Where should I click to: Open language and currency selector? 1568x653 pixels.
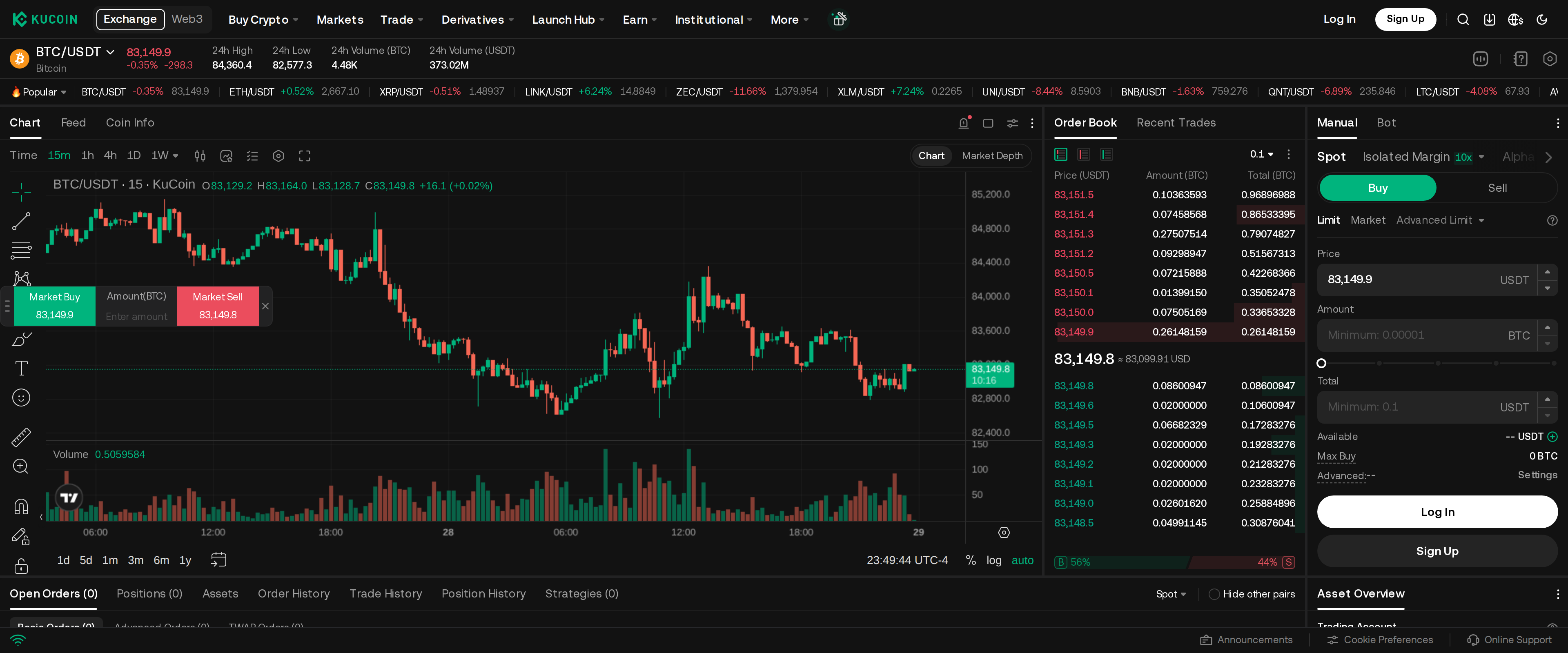[x=1515, y=20]
